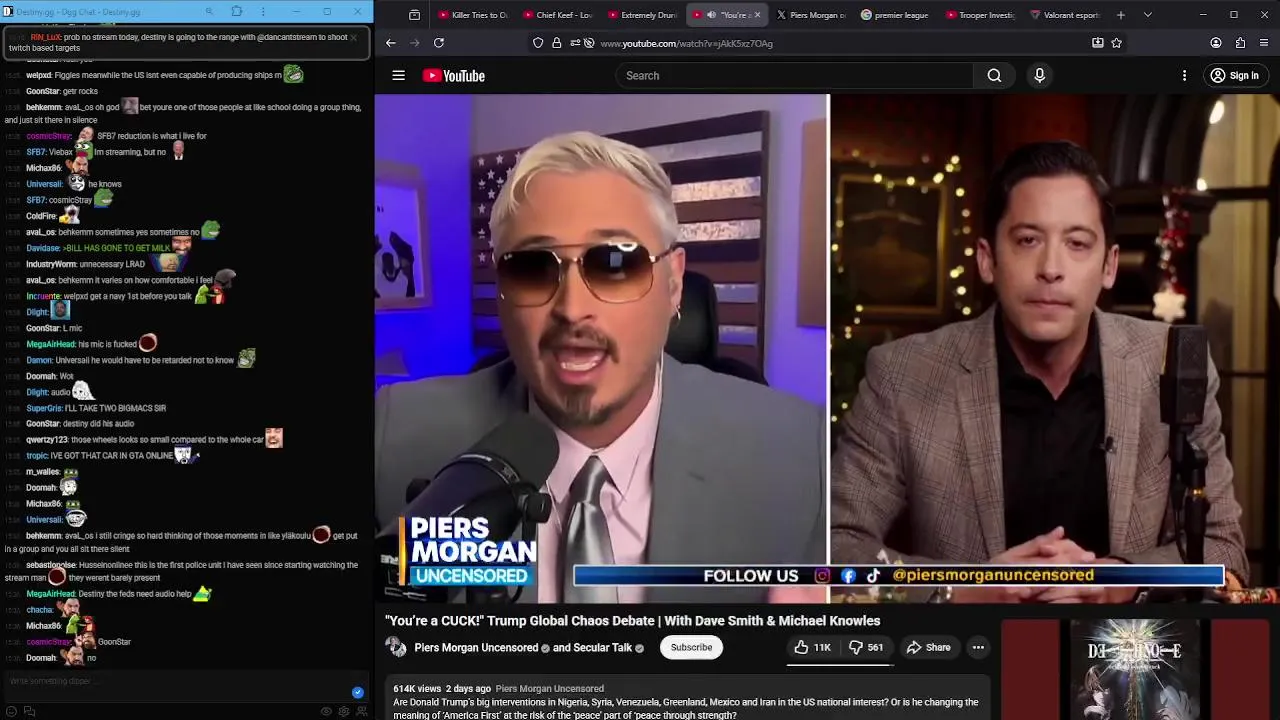
Task: Open more actions menu beside Share
Action: click(978, 647)
